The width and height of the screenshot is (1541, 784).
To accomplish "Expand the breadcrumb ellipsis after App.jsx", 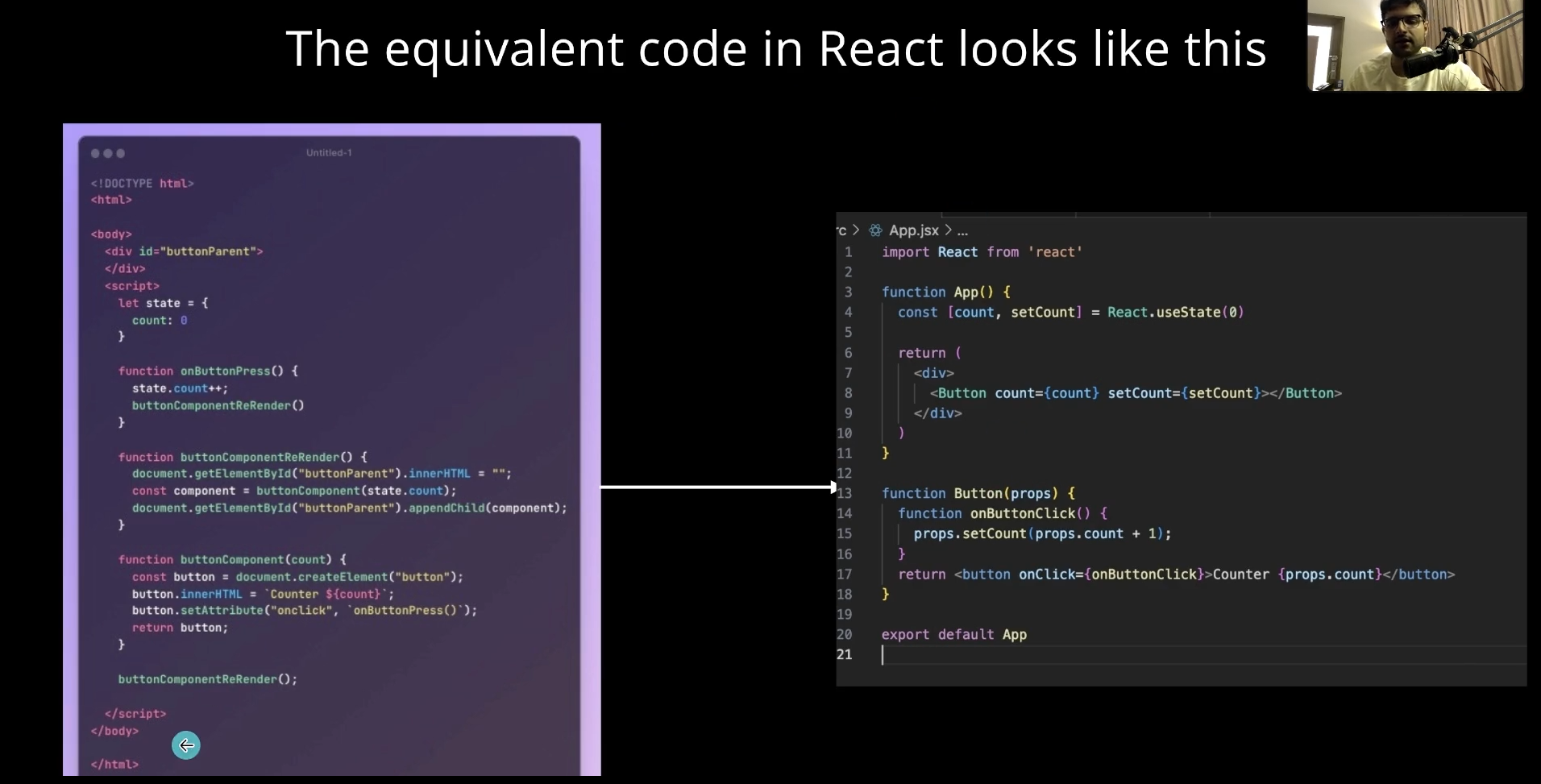I will [962, 231].
